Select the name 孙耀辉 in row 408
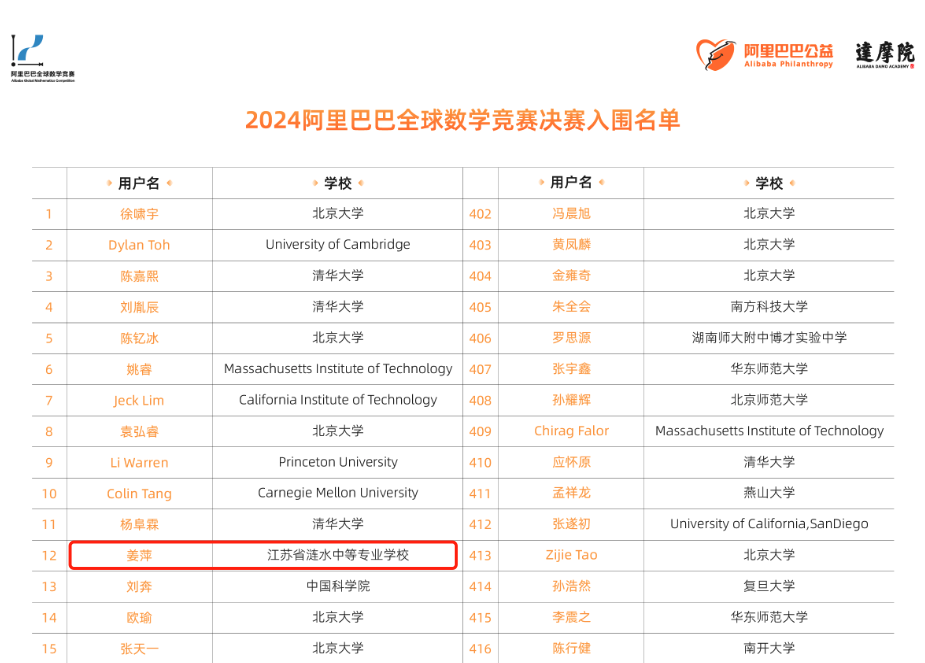925x663 pixels. click(571, 400)
